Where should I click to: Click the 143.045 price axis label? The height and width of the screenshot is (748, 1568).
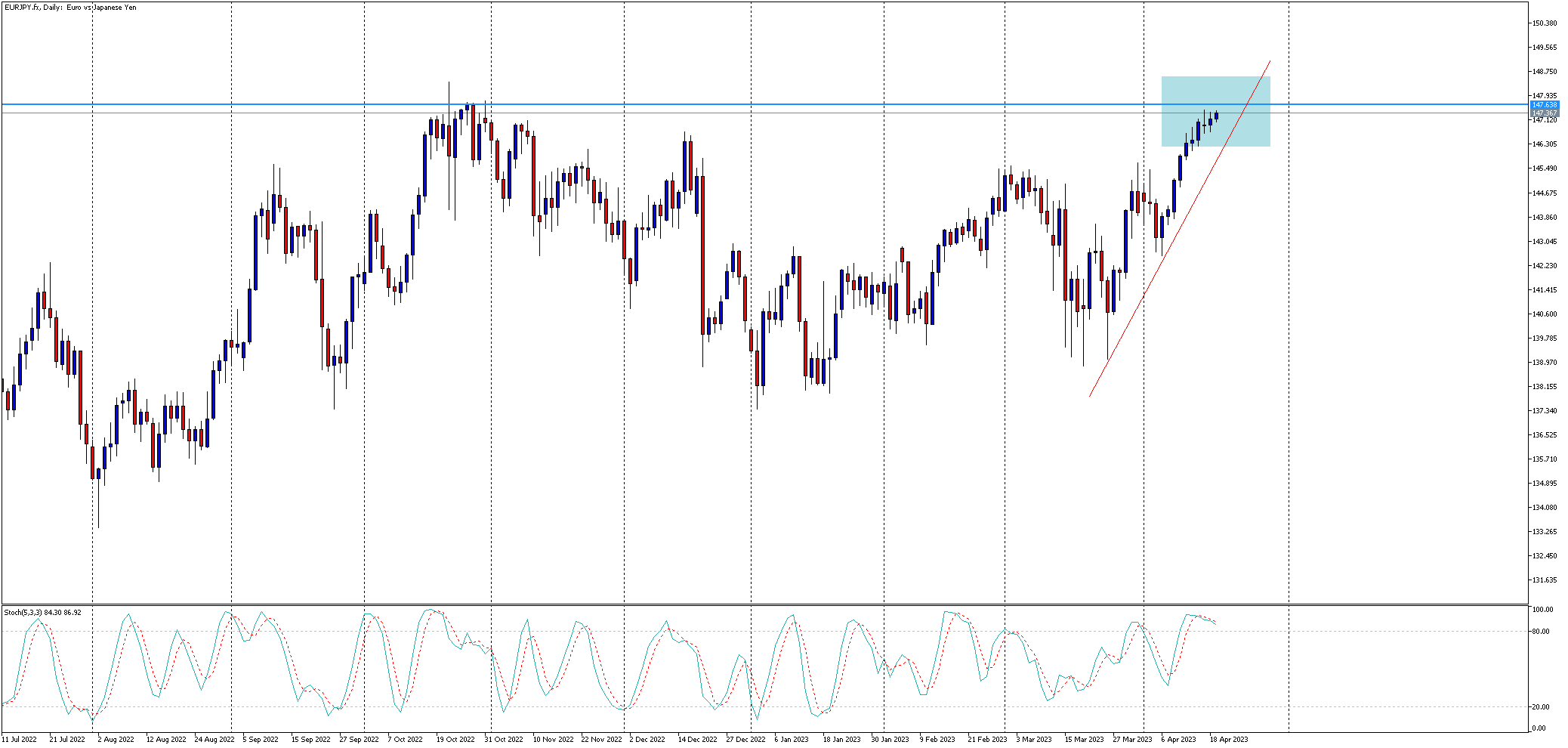point(1544,242)
